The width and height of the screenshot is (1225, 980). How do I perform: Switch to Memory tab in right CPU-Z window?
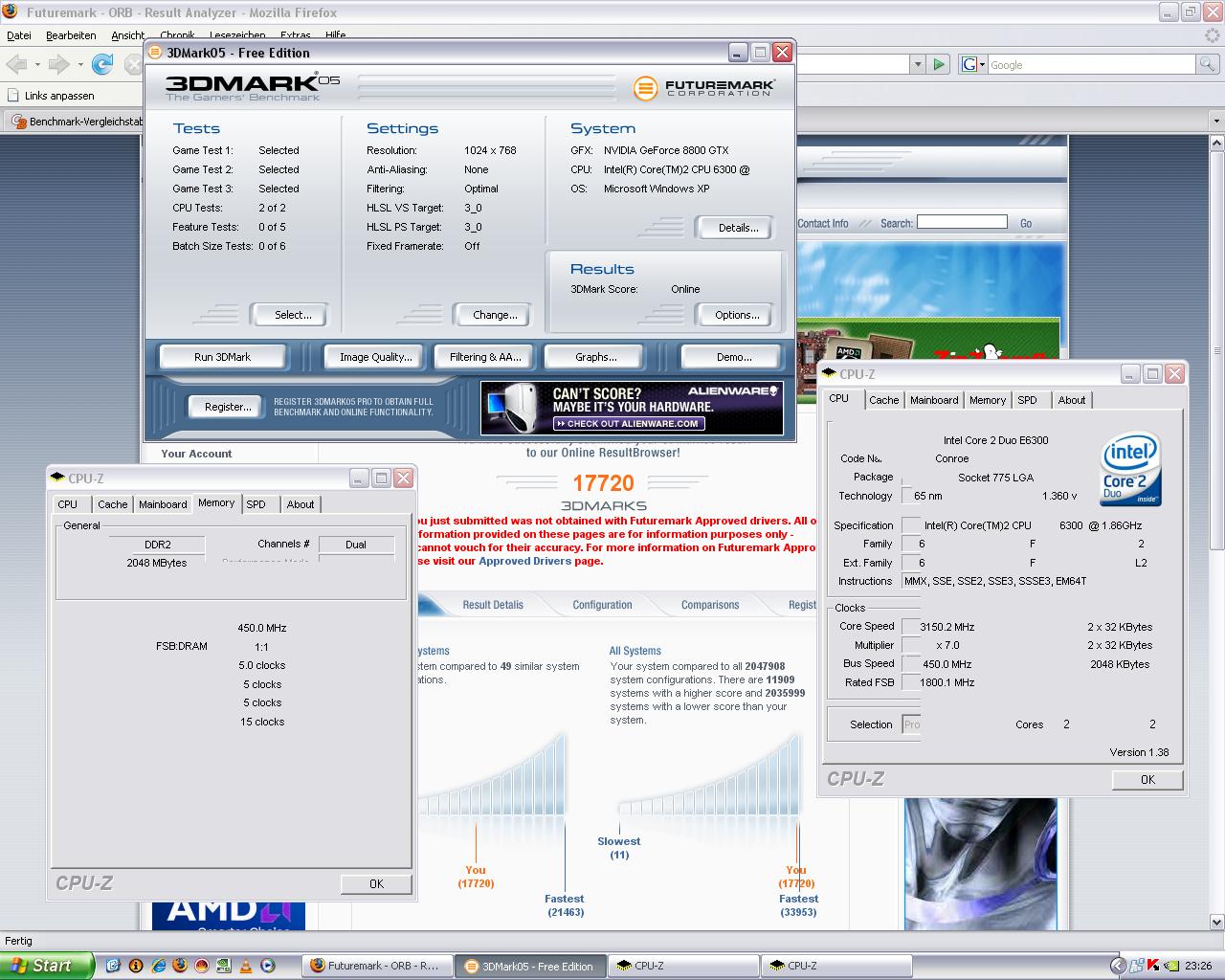click(x=988, y=400)
